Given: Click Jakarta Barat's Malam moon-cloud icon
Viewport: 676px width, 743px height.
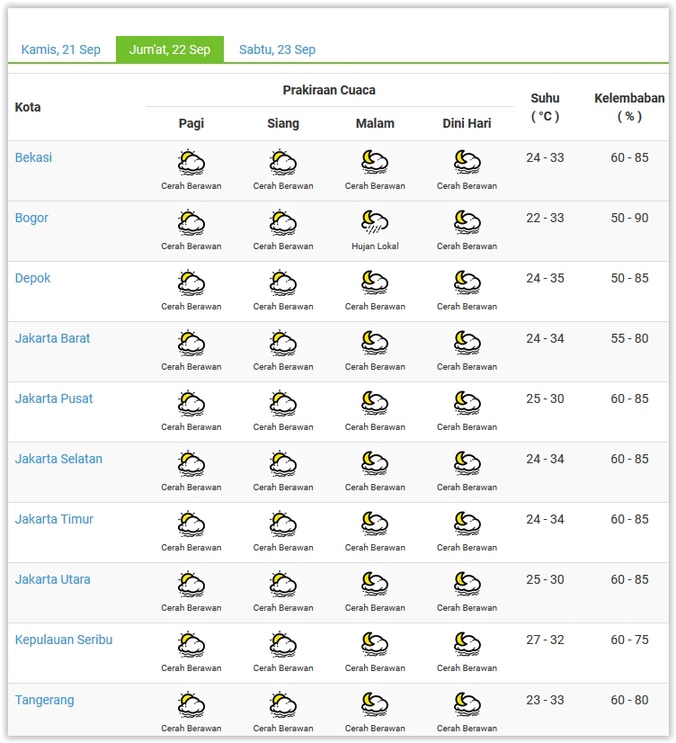Looking at the screenshot, I should (375, 342).
